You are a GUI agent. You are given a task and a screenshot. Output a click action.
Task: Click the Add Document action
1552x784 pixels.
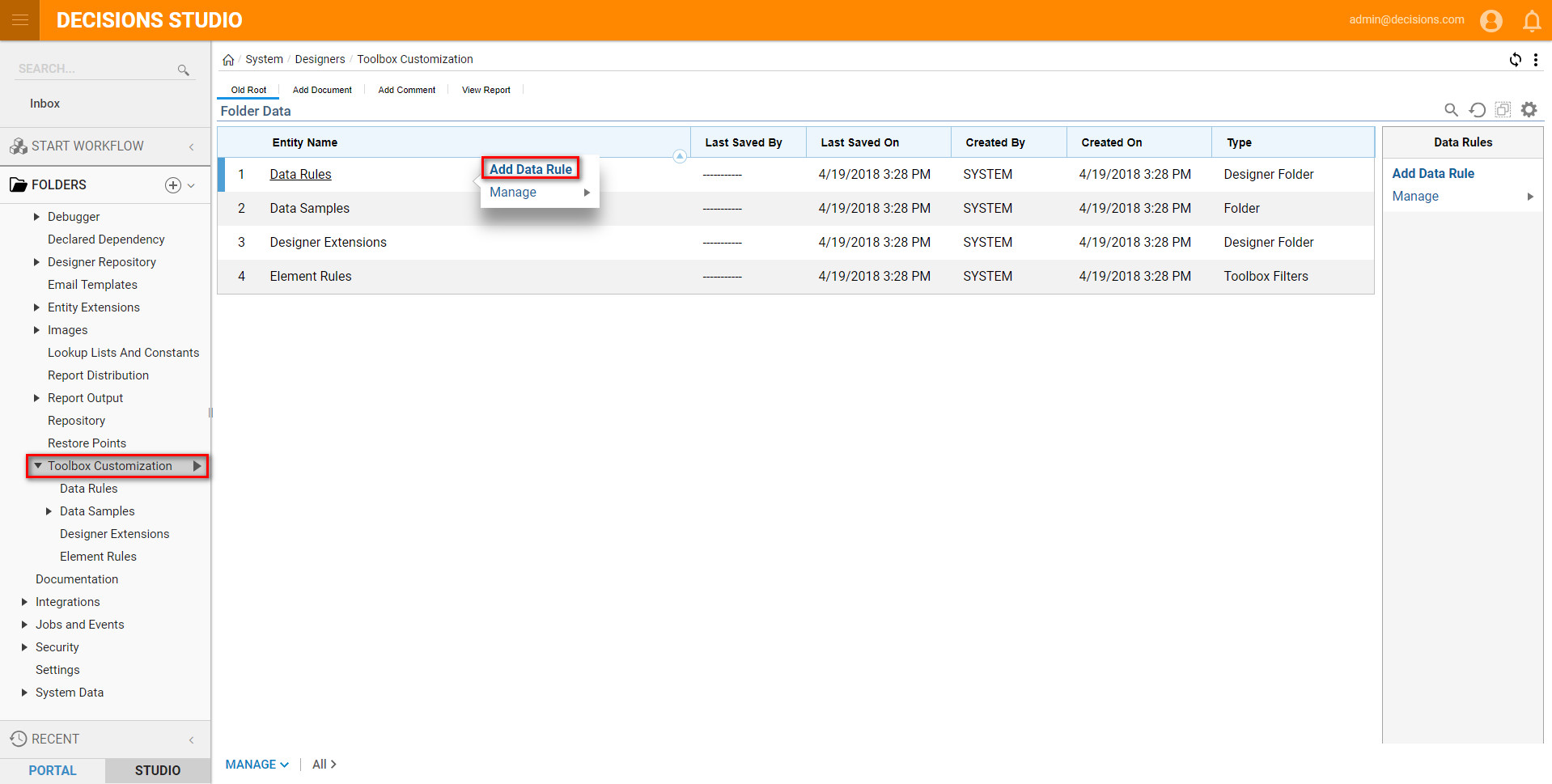coord(322,90)
